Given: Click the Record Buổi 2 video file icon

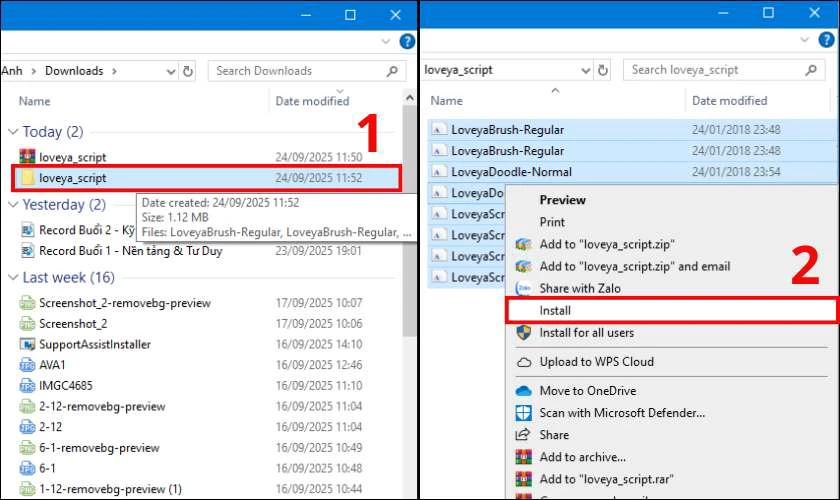Looking at the screenshot, I should coord(27,230).
